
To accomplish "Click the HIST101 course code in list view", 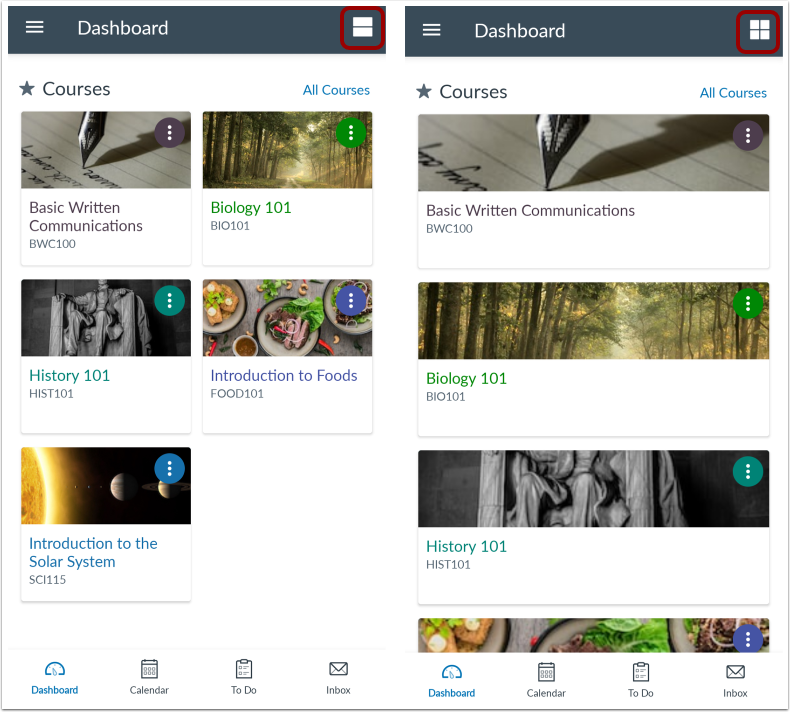I will click(x=448, y=564).
